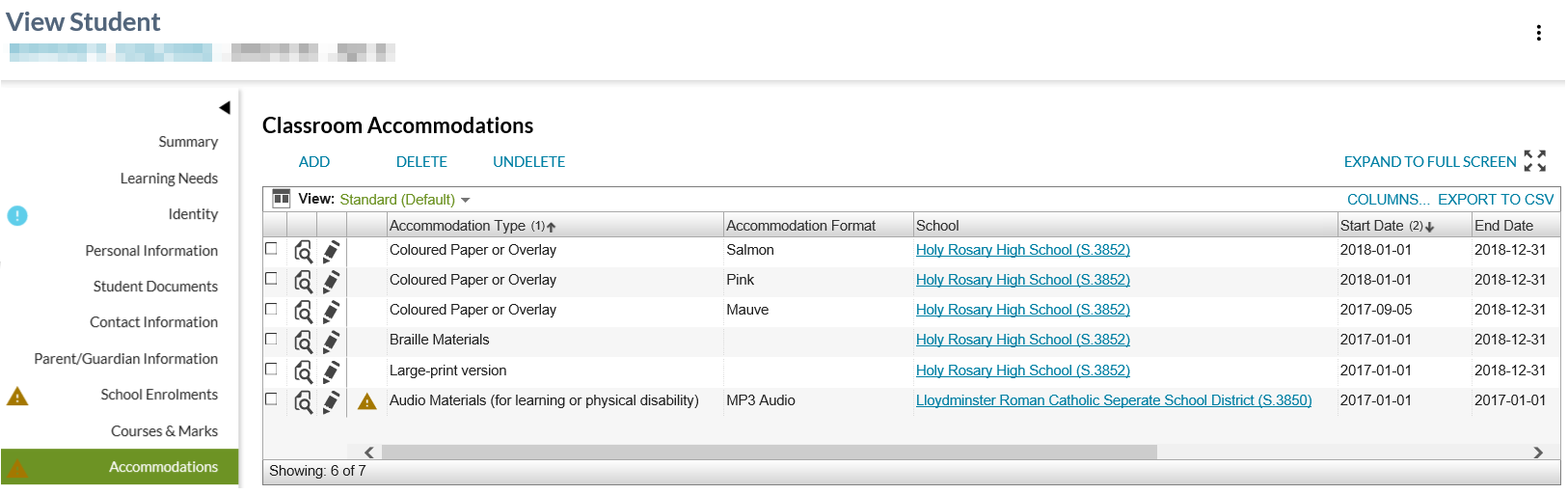Click EXPORT TO CSV

[1495, 200]
